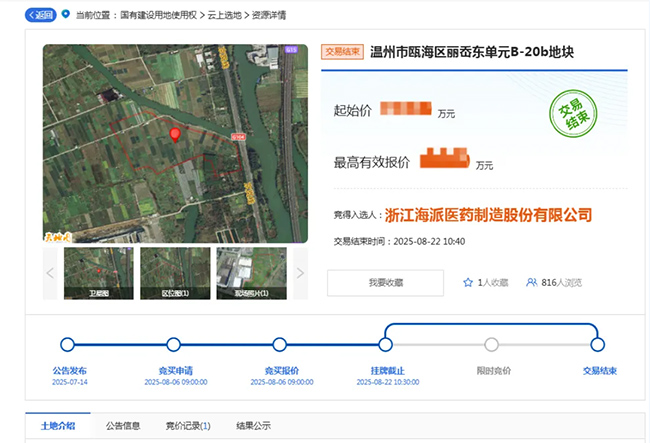Open the 结果公示 tab
650x443 pixels.
tap(254, 426)
